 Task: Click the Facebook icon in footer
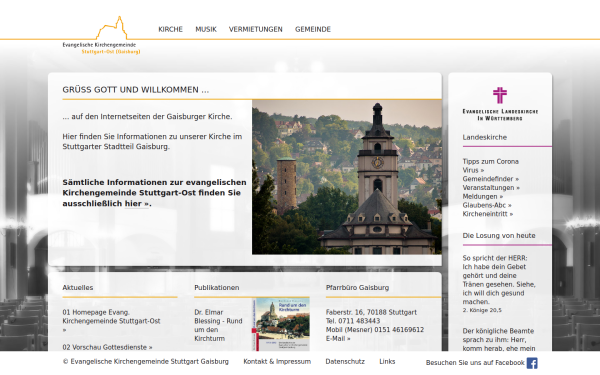(x=532, y=363)
